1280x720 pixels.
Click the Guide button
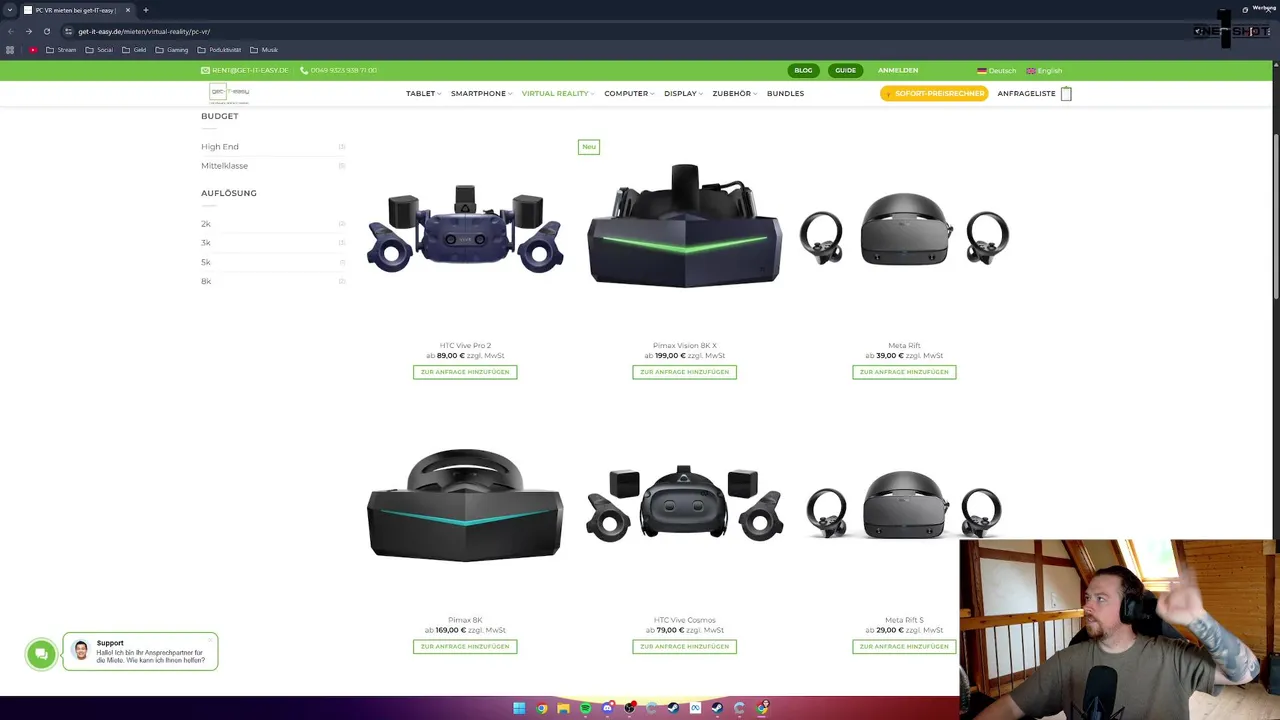(x=846, y=71)
